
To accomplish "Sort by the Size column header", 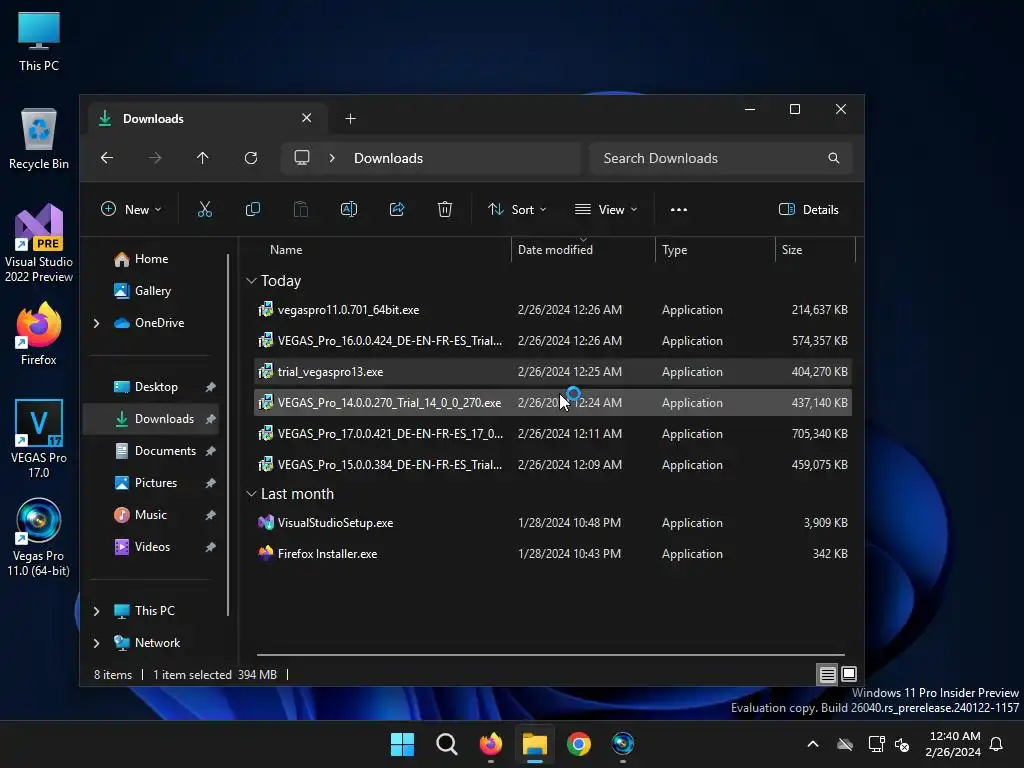I will tap(815, 250).
